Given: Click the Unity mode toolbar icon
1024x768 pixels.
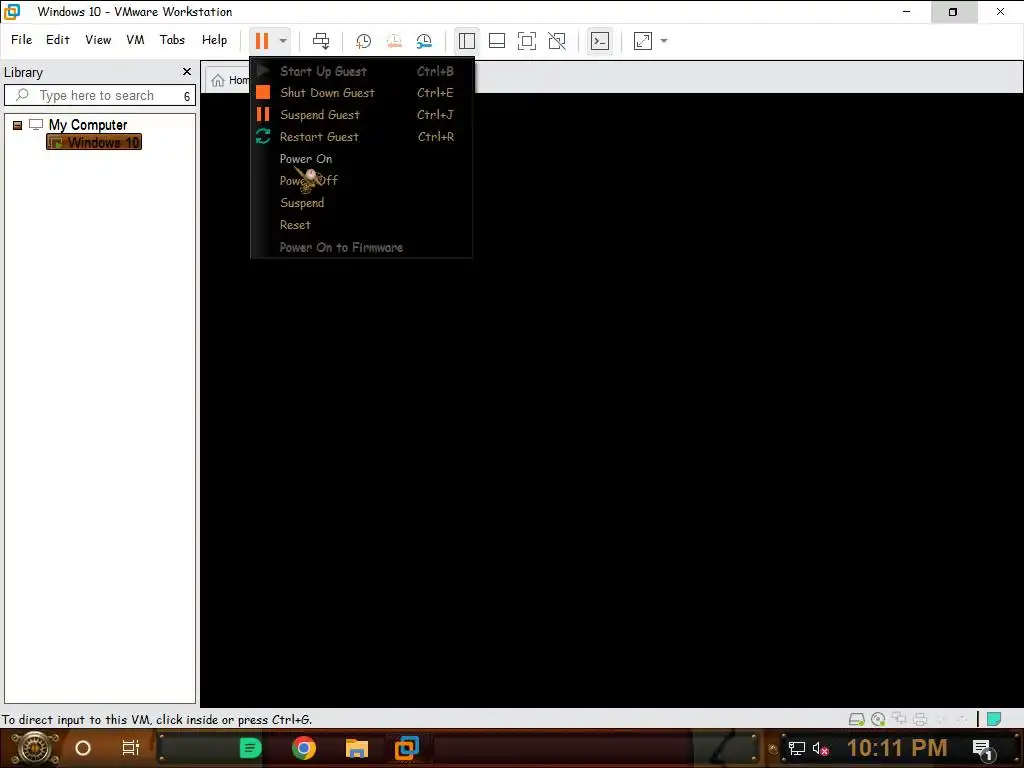Looking at the screenshot, I should [x=556, y=41].
